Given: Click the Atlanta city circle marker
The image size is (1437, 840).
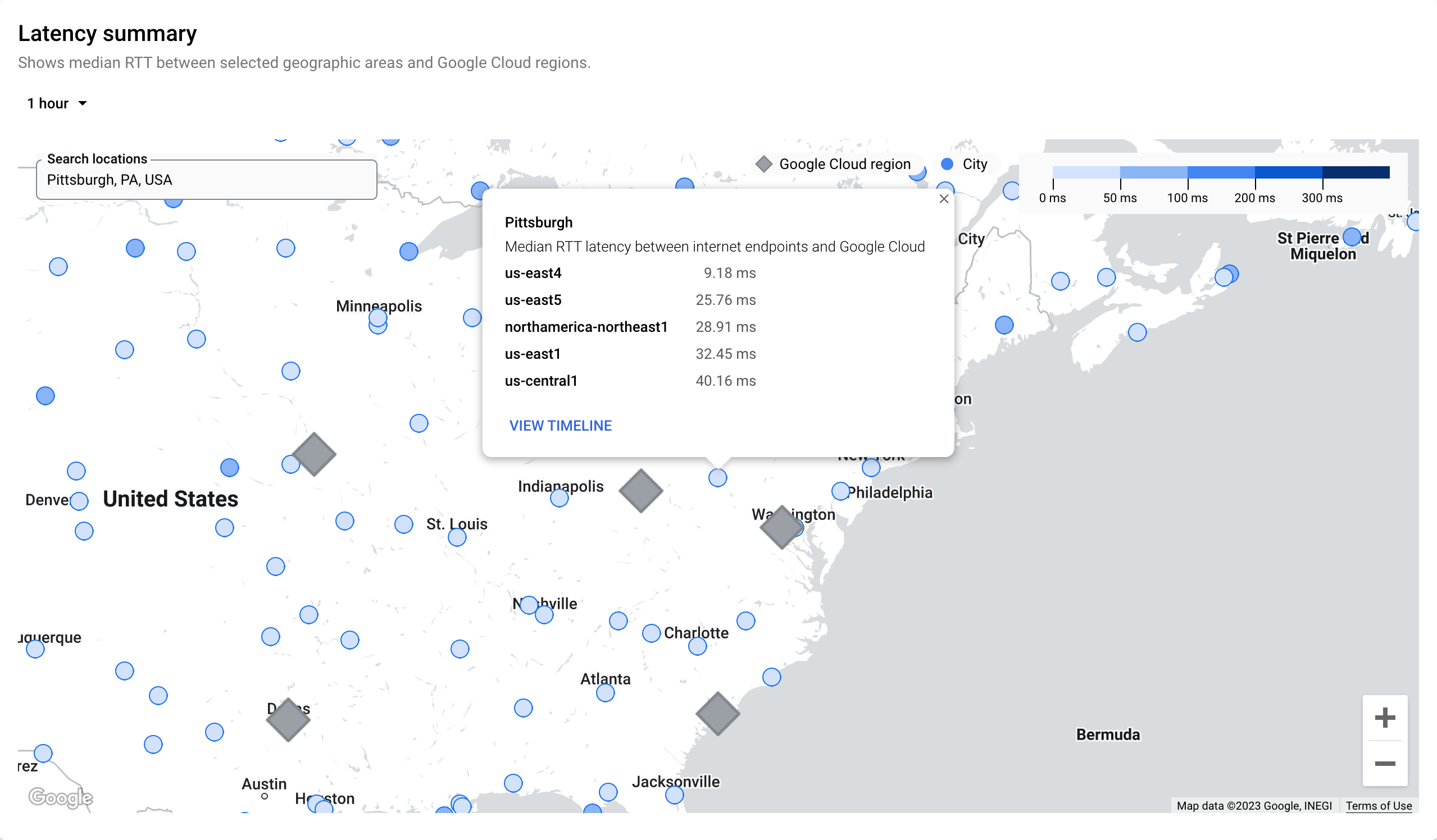Looking at the screenshot, I should [605, 693].
